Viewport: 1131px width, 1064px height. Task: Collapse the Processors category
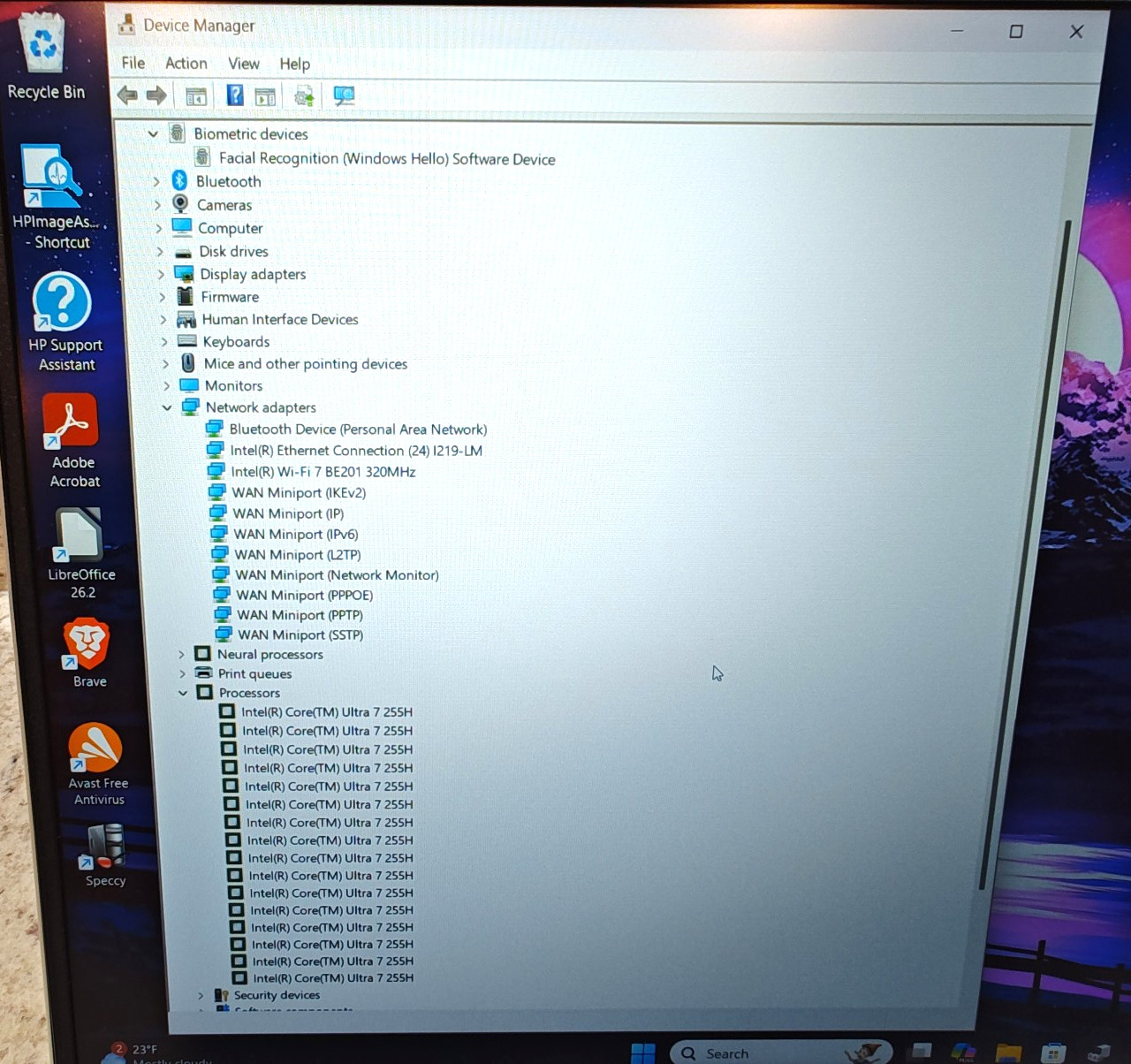[183, 693]
